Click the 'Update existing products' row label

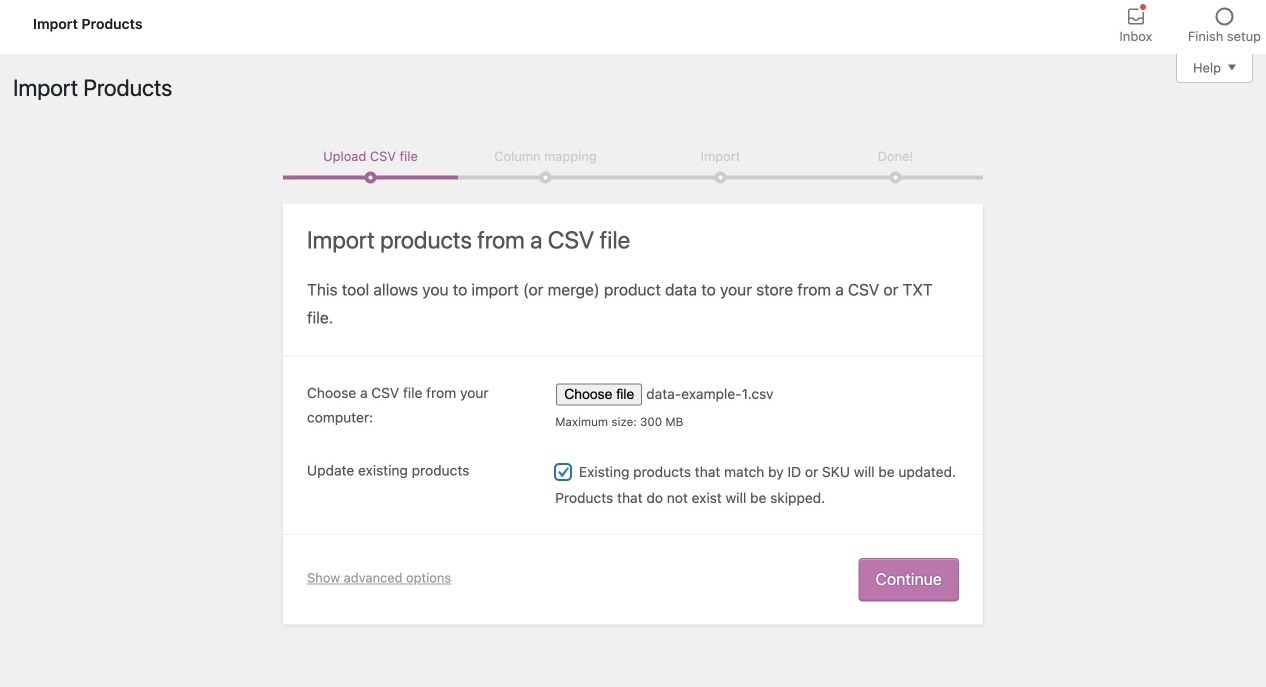[x=388, y=470]
